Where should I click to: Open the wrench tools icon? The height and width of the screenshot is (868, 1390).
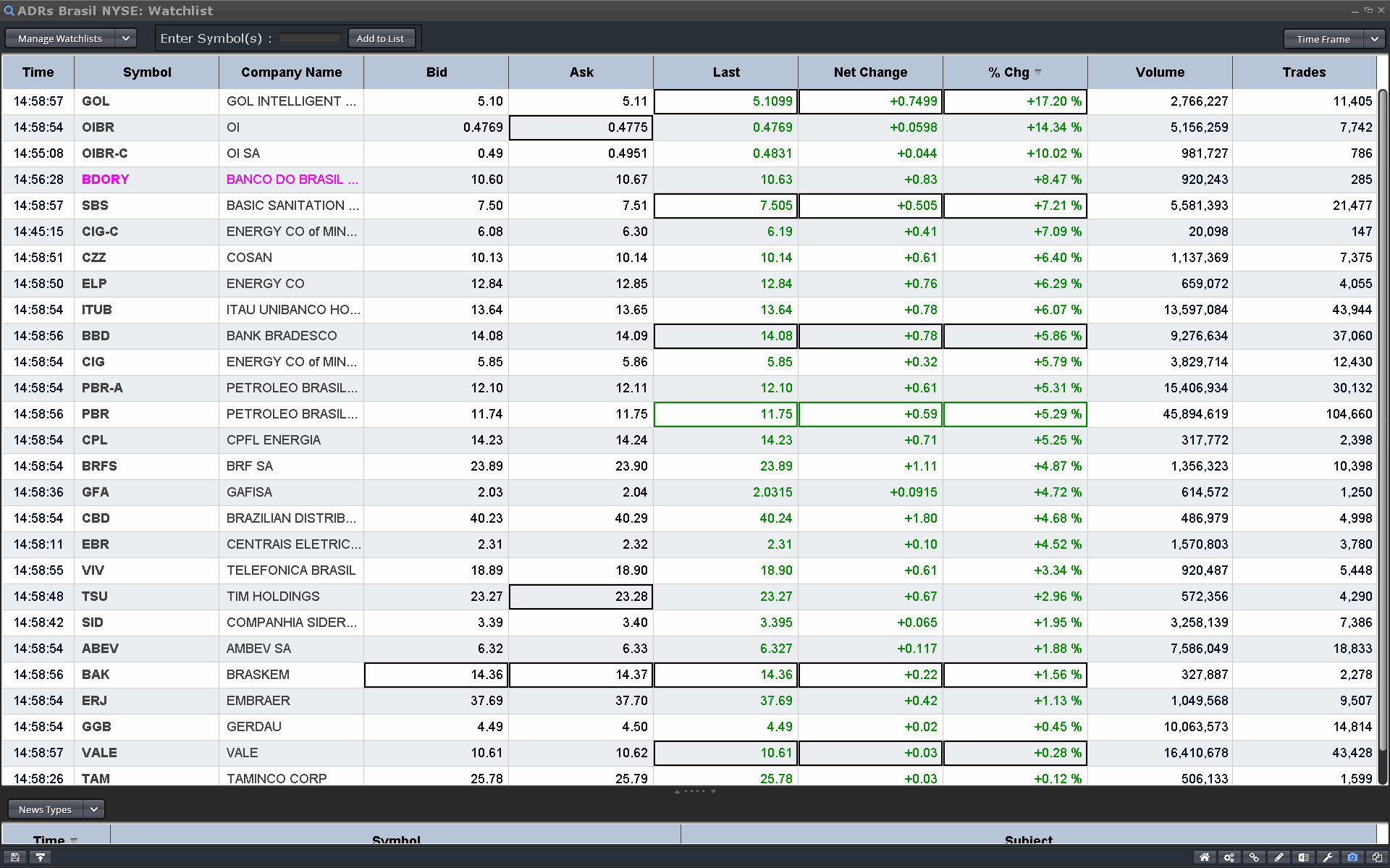(1328, 857)
